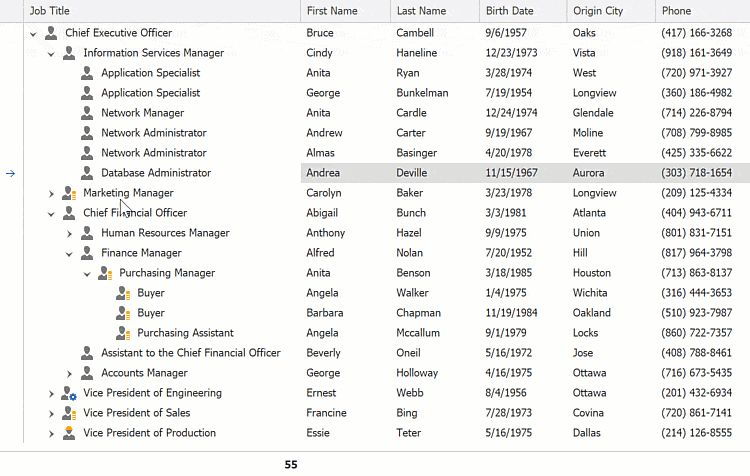This screenshot has height=476, width=750.
Task: Sort by the Birth Date column header
Action: [522, 11]
